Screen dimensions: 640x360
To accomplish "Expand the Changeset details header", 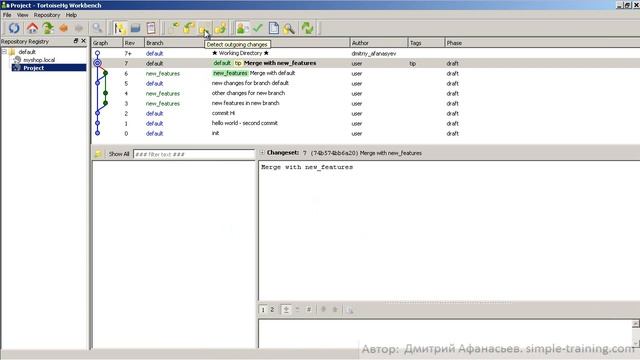I will [x=262, y=153].
